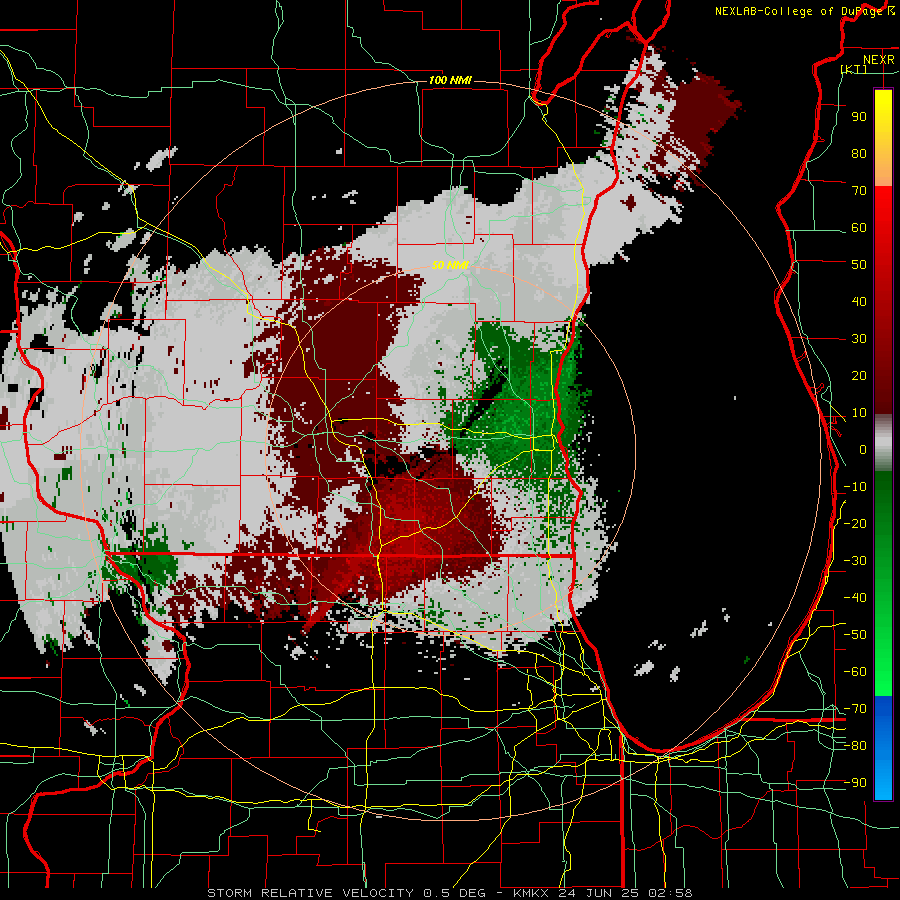Click the 30 value on the velocity scale

coord(859,339)
